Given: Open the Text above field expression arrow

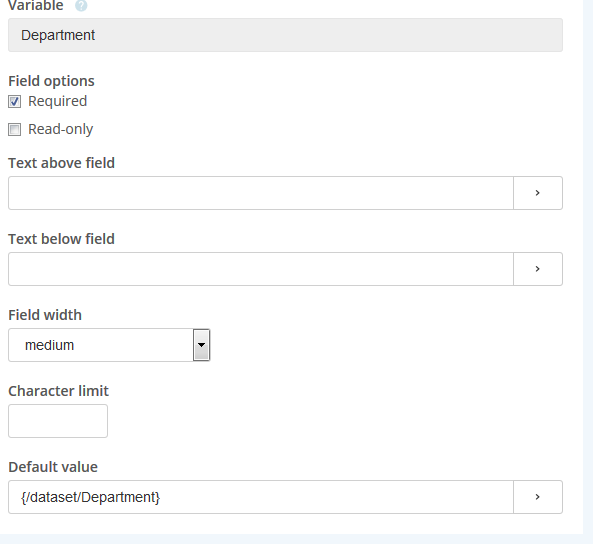Looking at the screenshot, I should point(538,193).
